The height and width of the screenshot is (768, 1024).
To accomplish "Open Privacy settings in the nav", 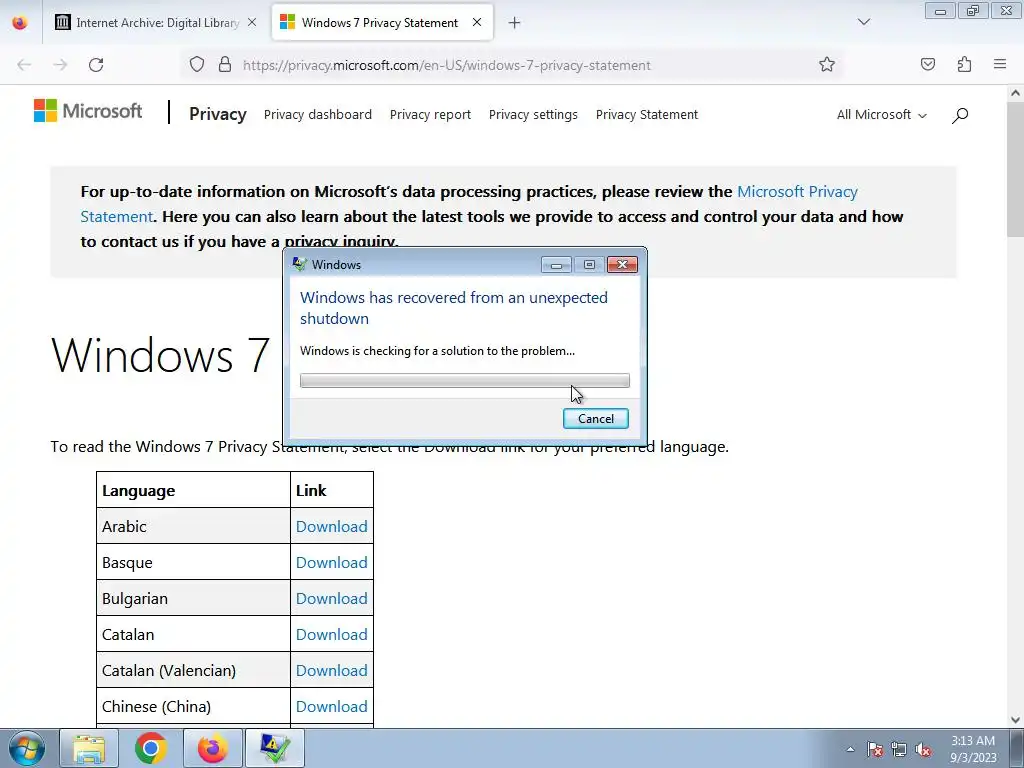I will tap(533, 115).
